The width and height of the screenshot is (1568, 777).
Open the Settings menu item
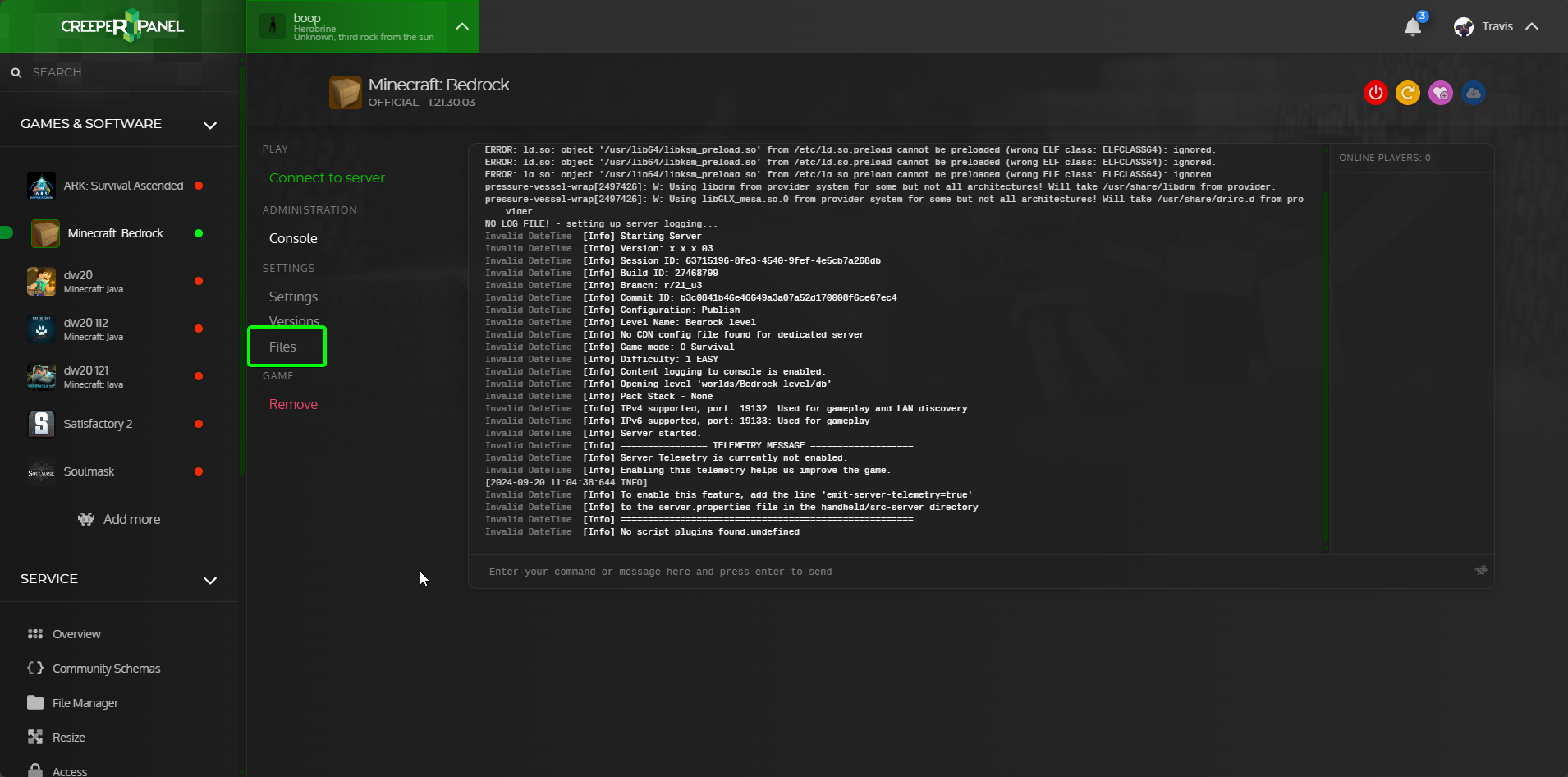tap(293, 297)
